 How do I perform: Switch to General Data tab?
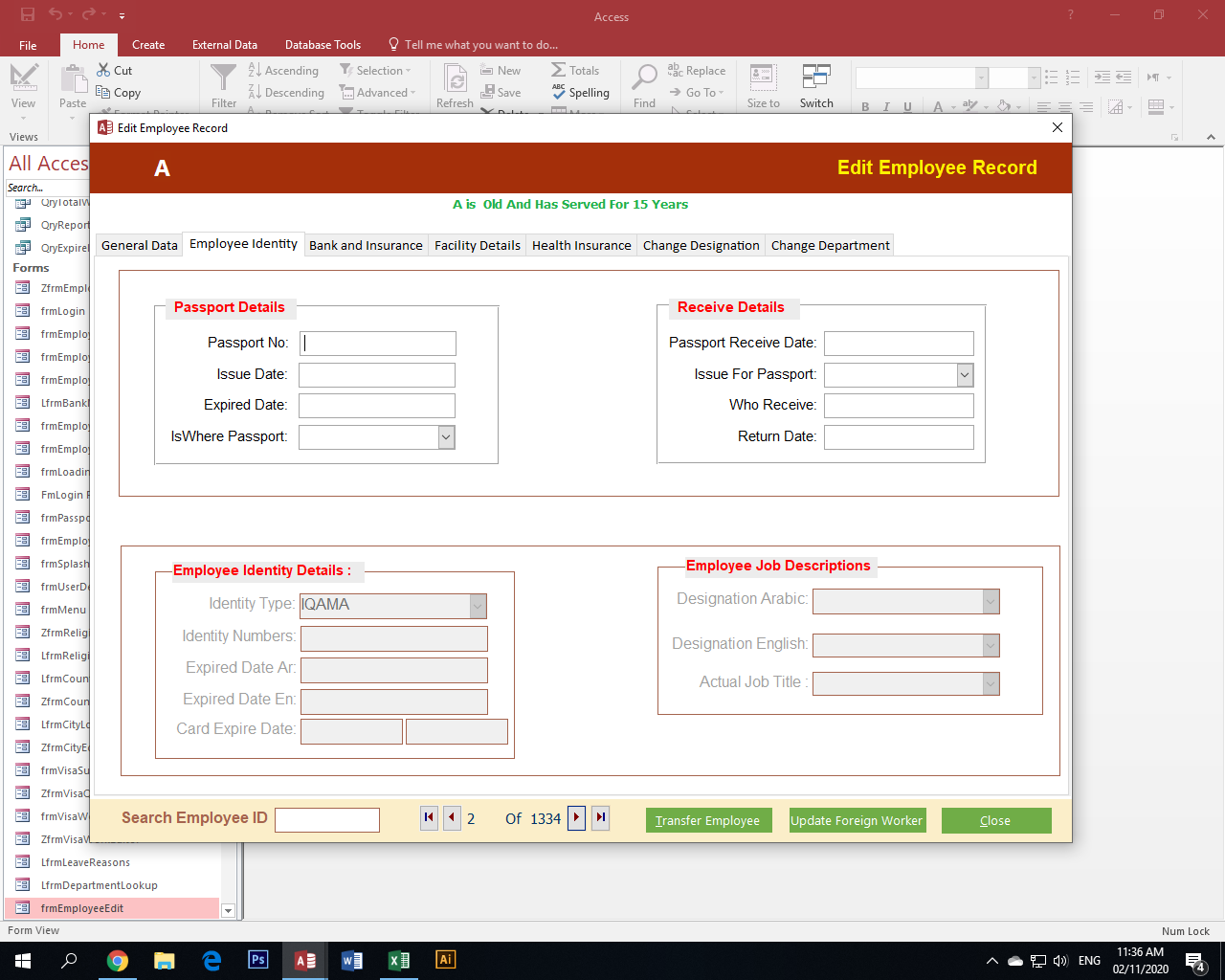(x=140, y=245)
